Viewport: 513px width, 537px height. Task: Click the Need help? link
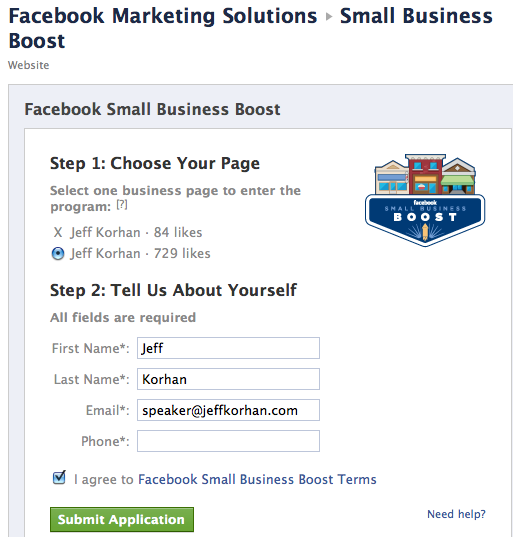(456, 514)
